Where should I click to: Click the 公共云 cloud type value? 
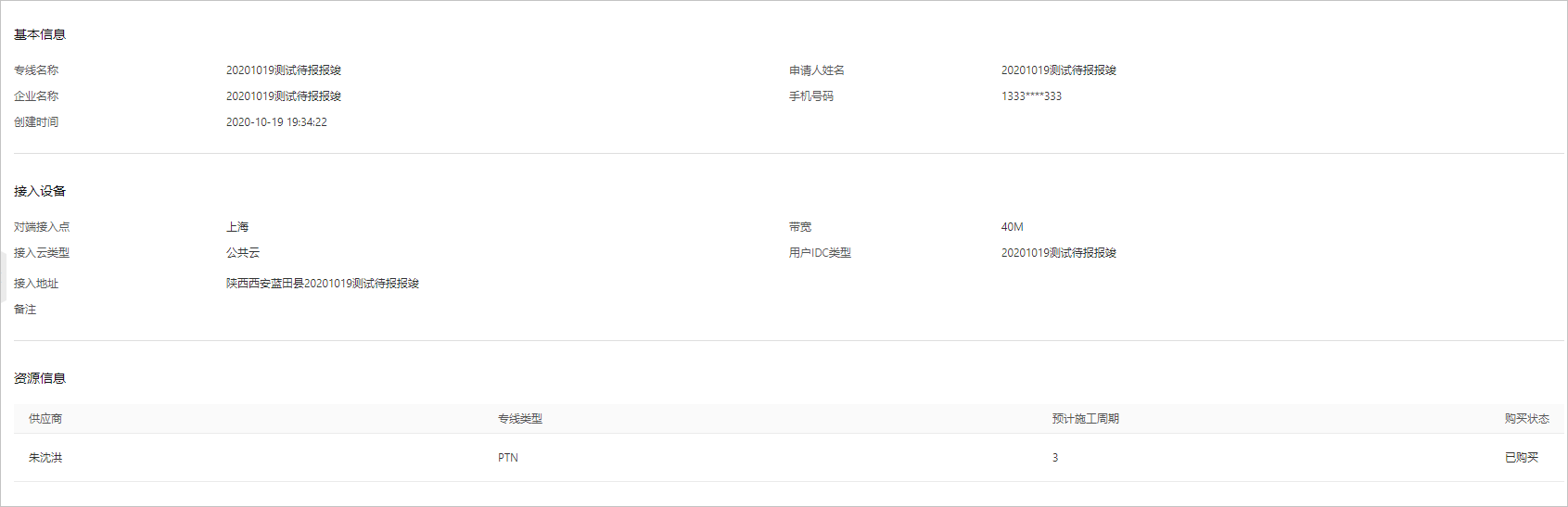point(243,253)
